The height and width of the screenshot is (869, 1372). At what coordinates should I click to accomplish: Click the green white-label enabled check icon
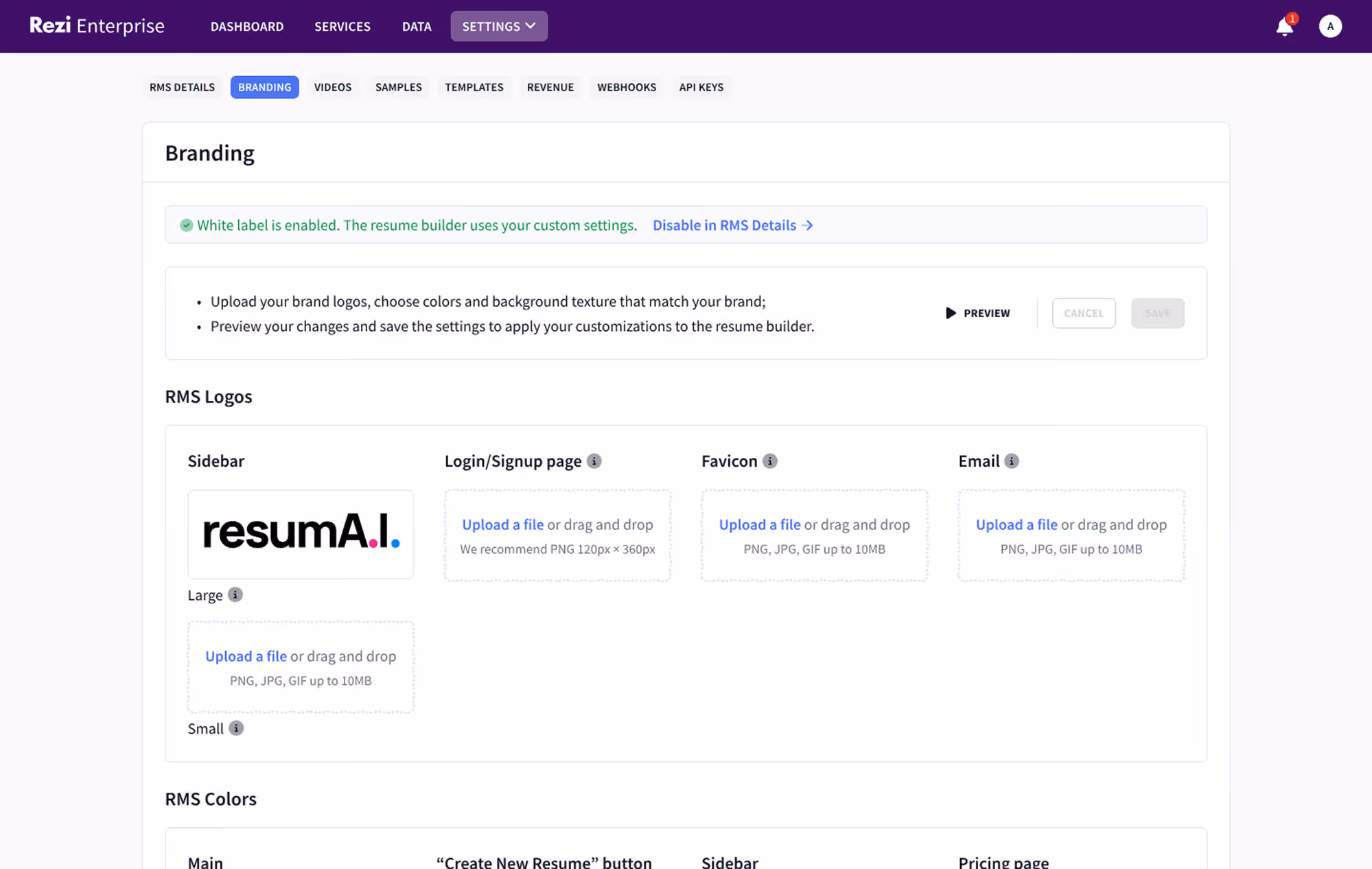(186, 225)
